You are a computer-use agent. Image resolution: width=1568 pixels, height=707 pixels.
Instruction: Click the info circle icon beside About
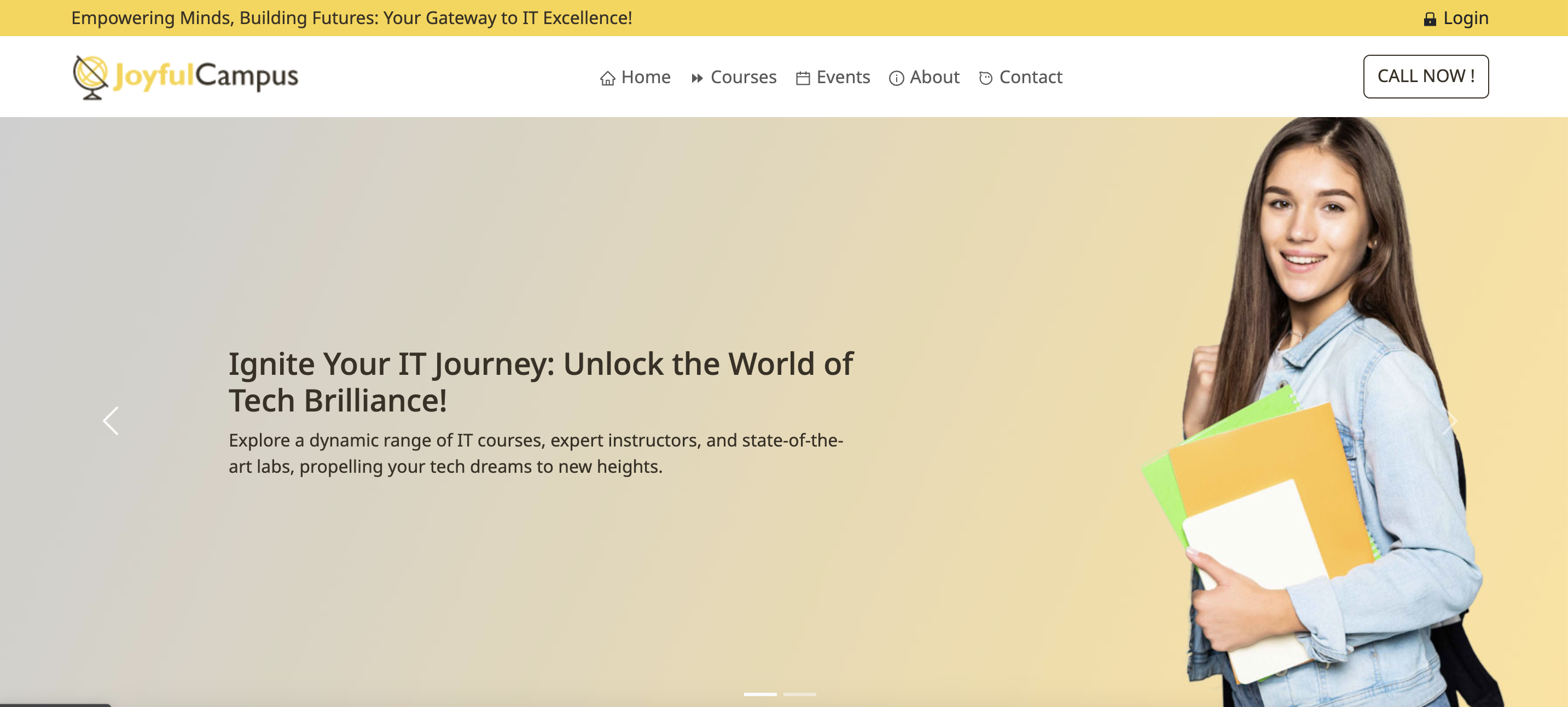click(x=896, y=79)
